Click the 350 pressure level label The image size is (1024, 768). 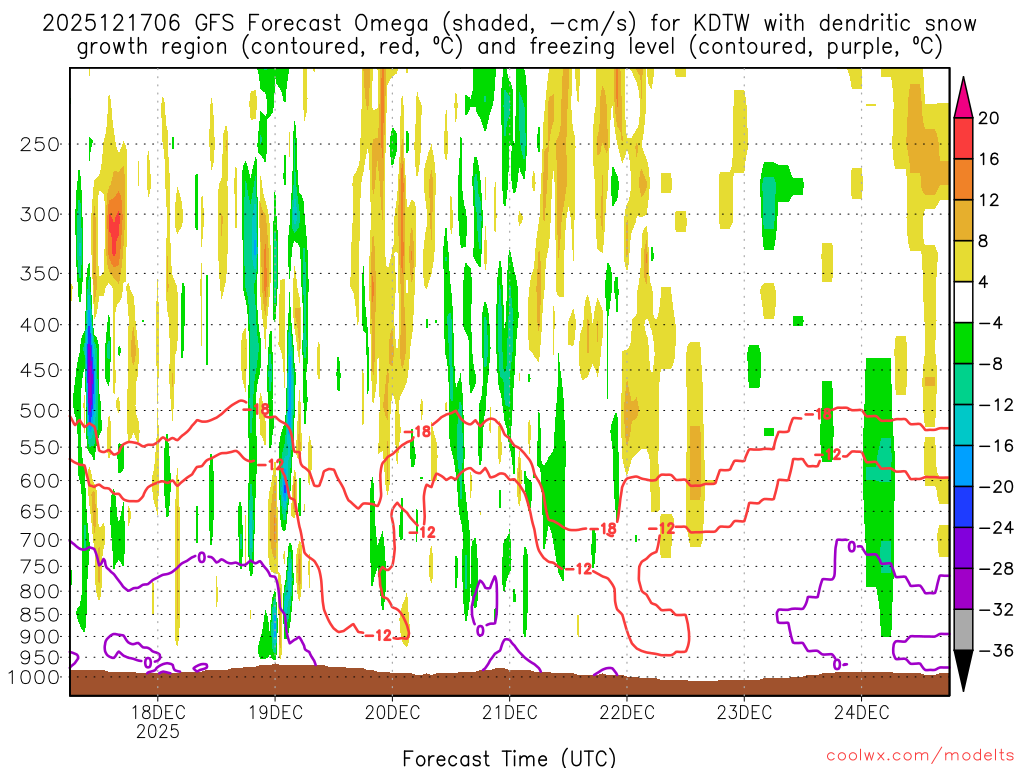pyautogui.click(x=40, y=274)
